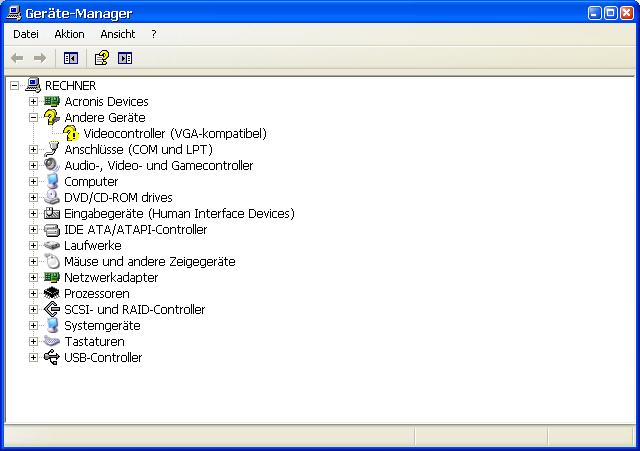The image size is (640, 451).
Task: Close the Geräte-Manager window
Action: pyautogui.click(x=627, y=13)
